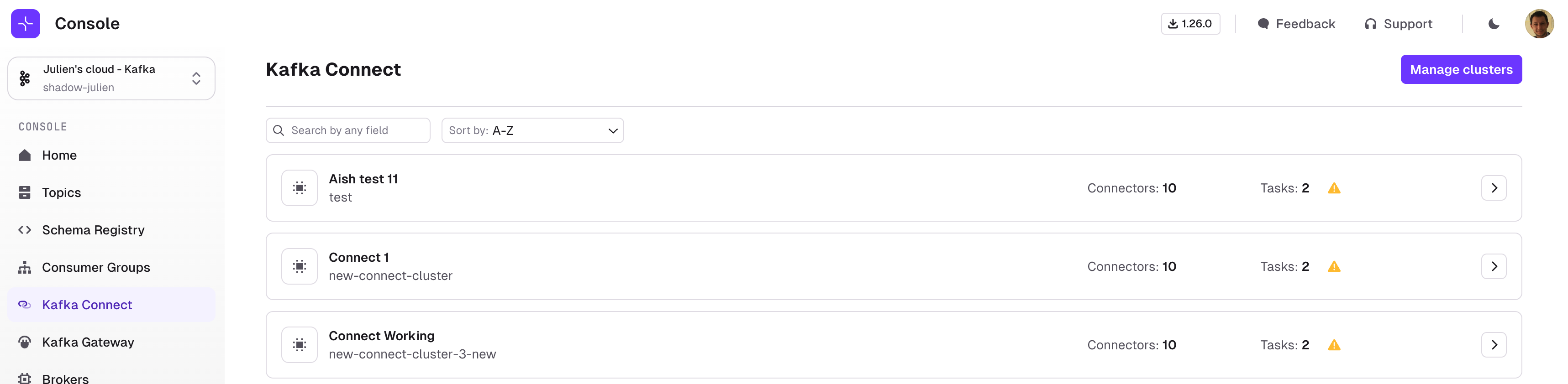Click the Kafka Gateway icon in the sidebar

click(24, 342)
